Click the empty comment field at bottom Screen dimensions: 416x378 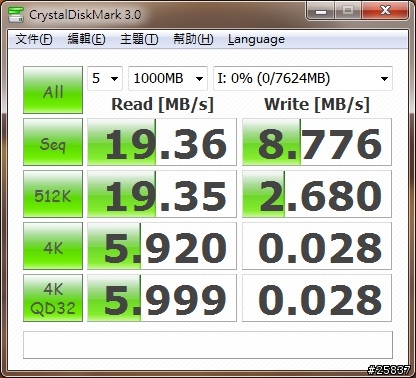(208, 345)
